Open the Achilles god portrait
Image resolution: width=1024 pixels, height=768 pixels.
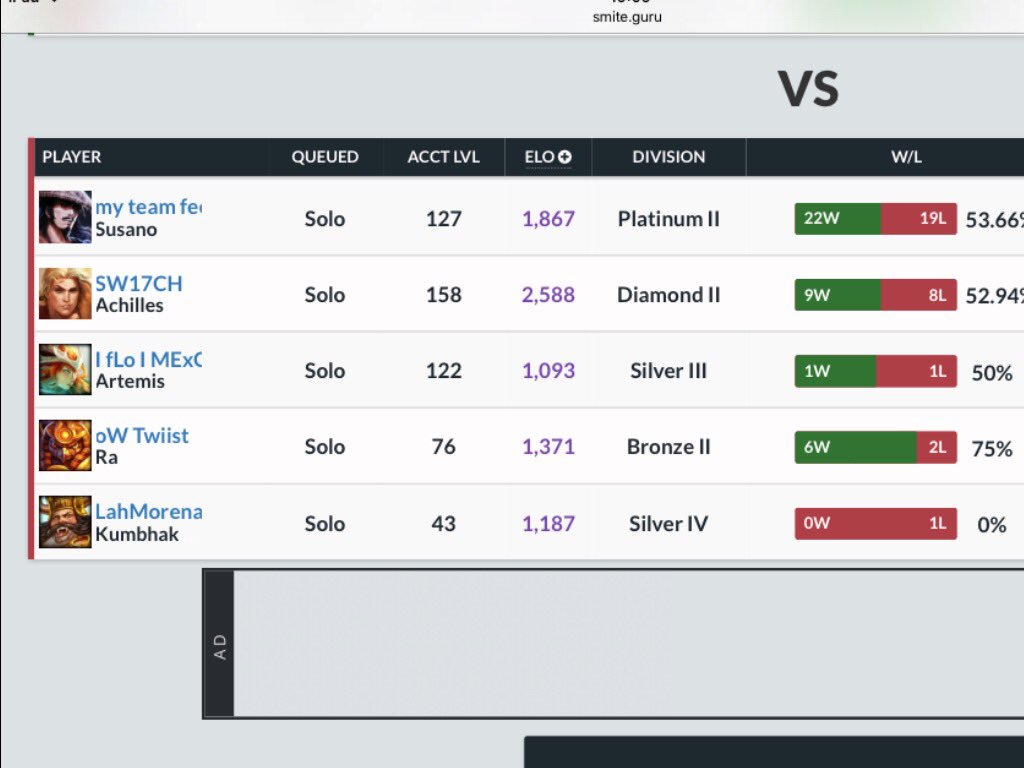click(65, 293)
